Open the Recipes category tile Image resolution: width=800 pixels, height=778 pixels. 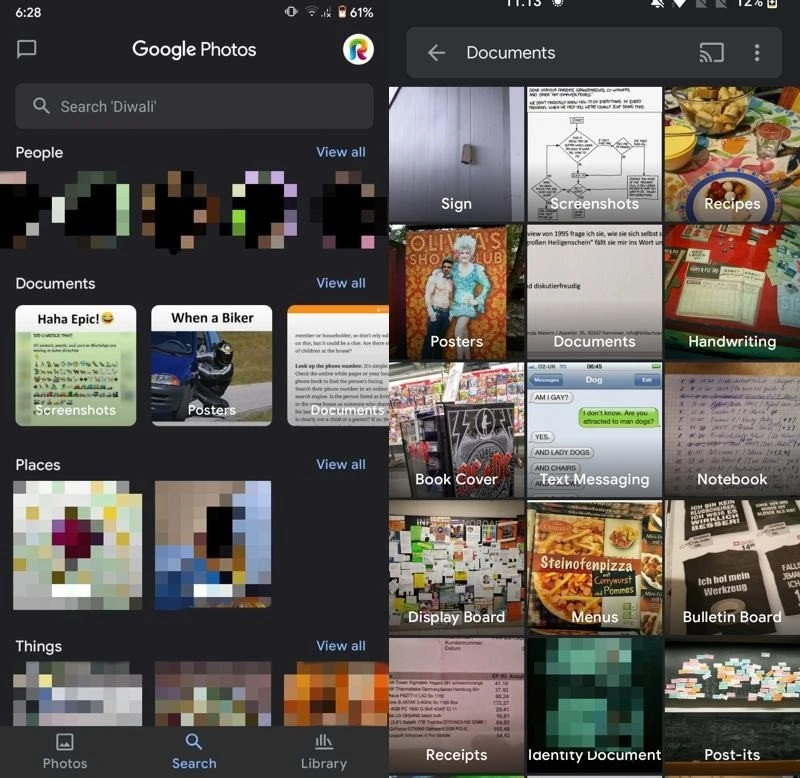tap(732, 154)
